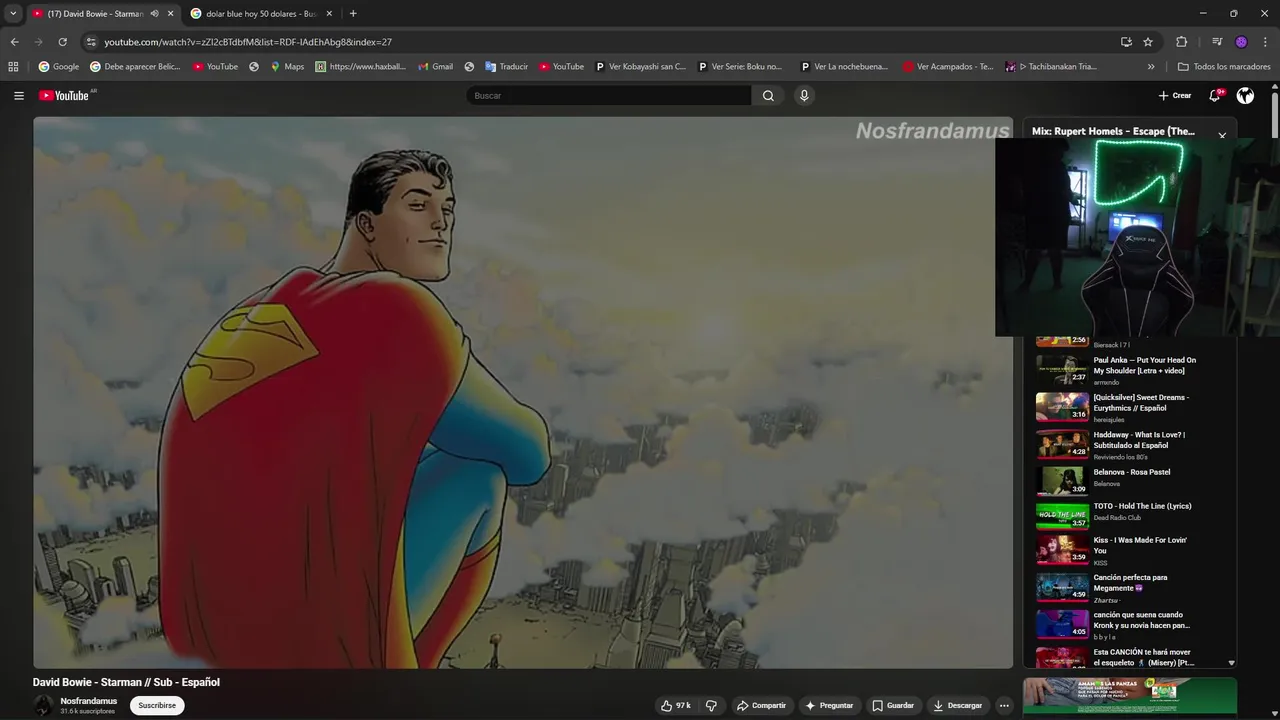Go to the YouTube home logo
1280x720 pixels.
pos(66,96)
